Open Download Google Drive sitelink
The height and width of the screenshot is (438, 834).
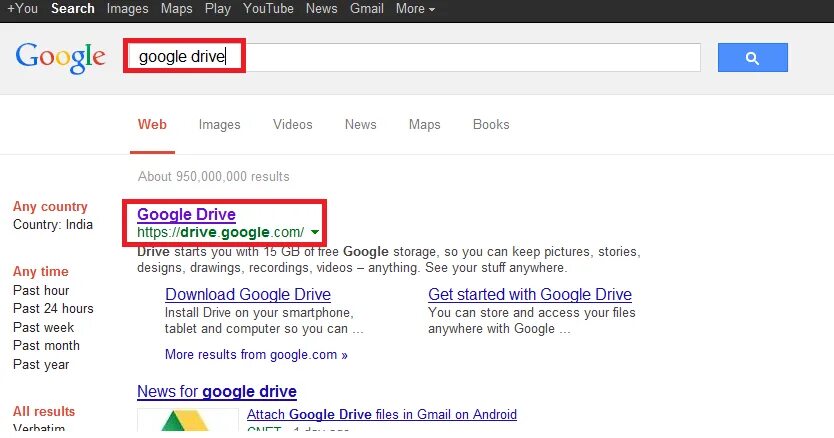[248, 294]
